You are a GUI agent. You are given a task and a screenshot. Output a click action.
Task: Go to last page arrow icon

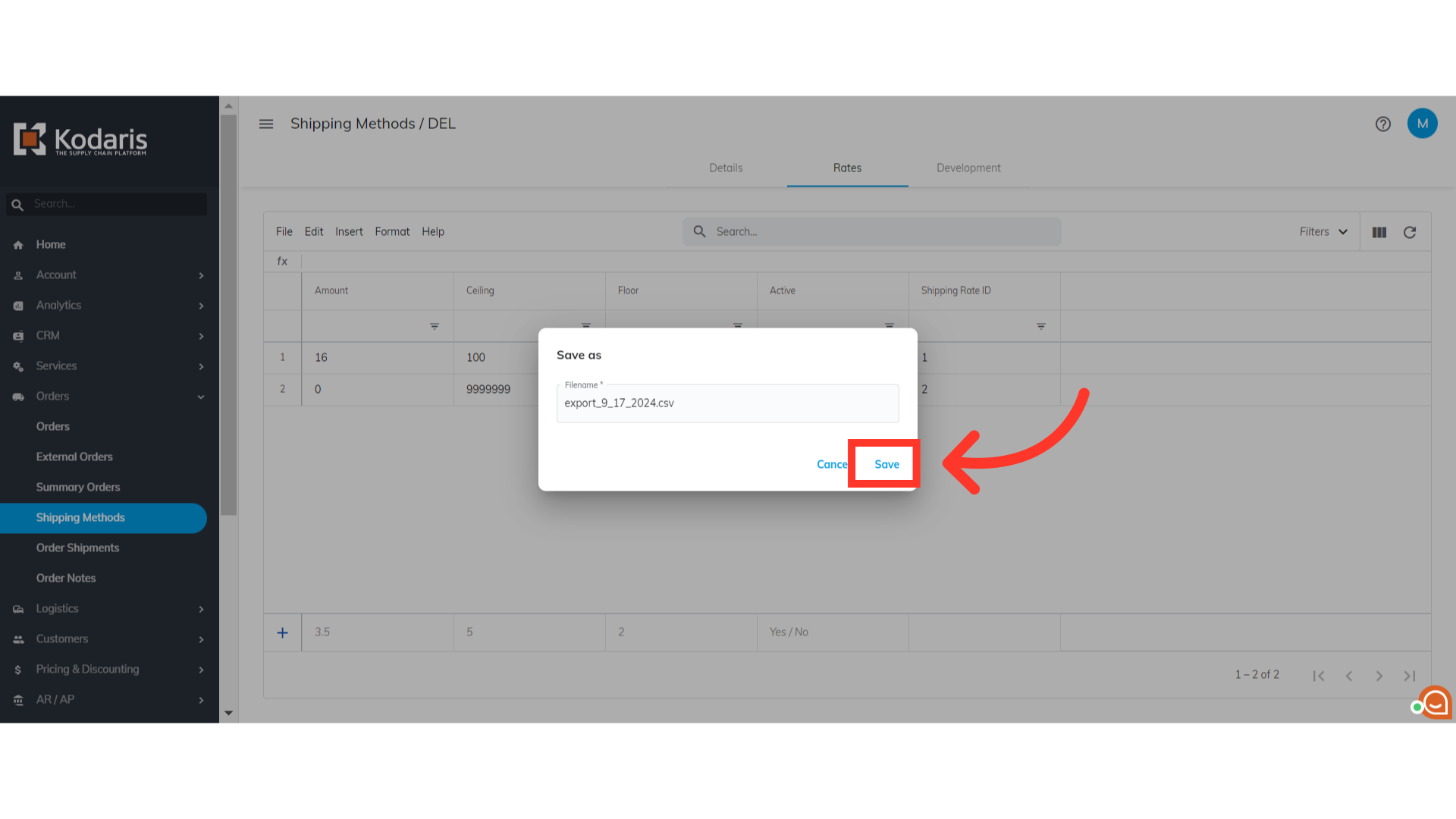pyautogui.click(x=1409, y=676)
